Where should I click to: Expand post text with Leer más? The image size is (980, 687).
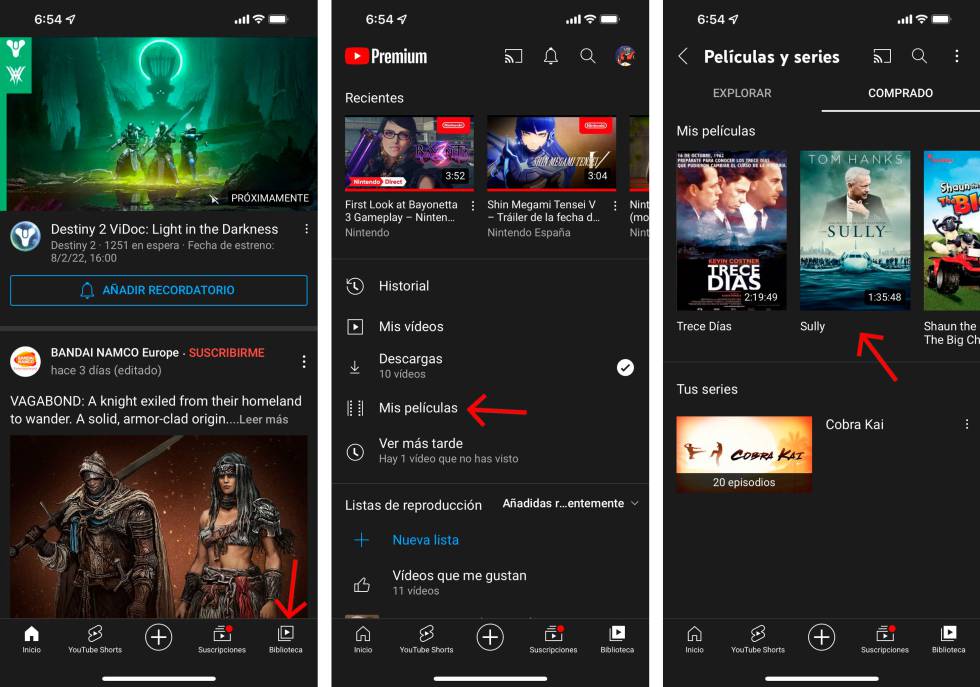(x=264, y=419)
